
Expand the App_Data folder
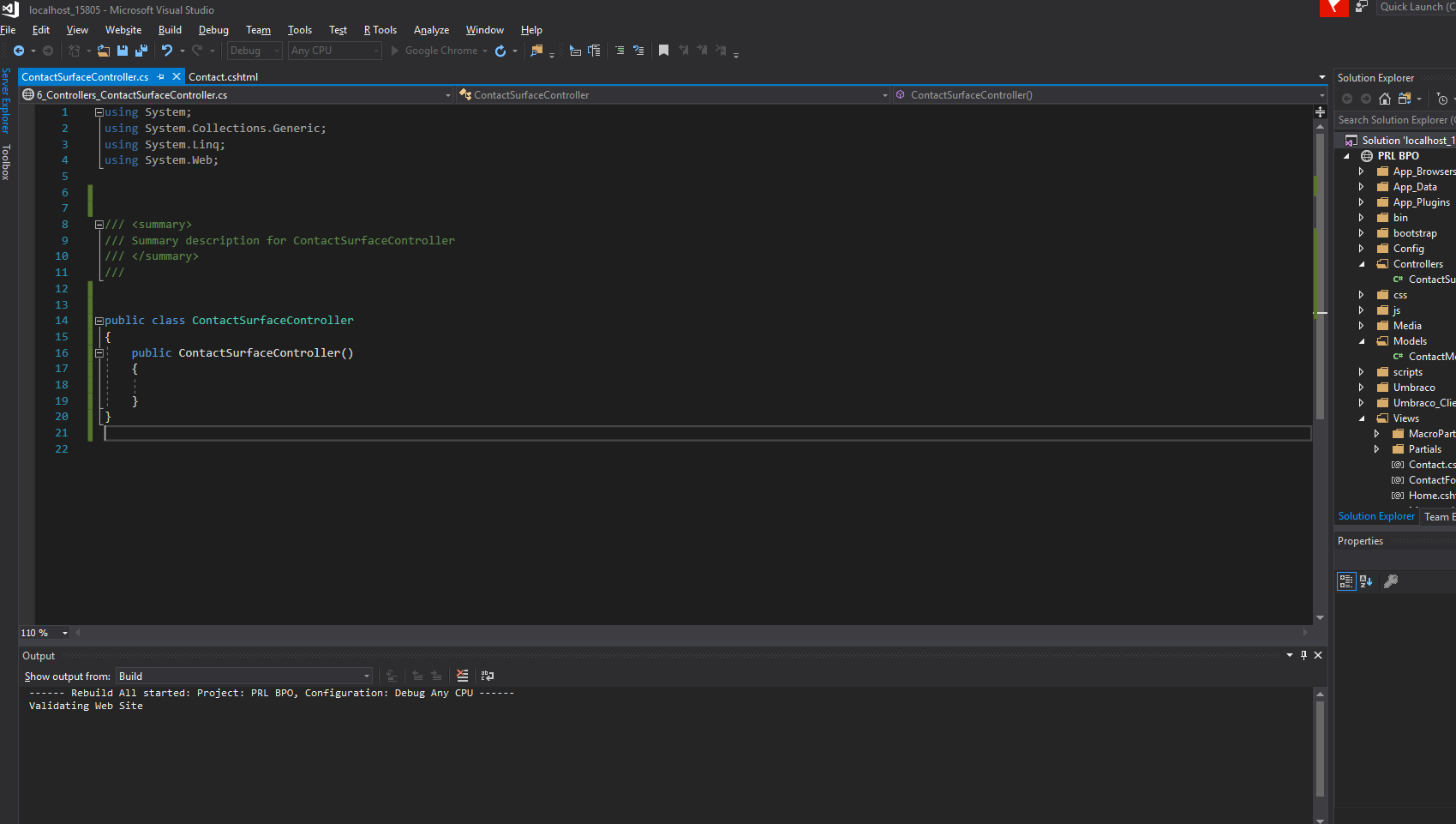point(1361,187)
